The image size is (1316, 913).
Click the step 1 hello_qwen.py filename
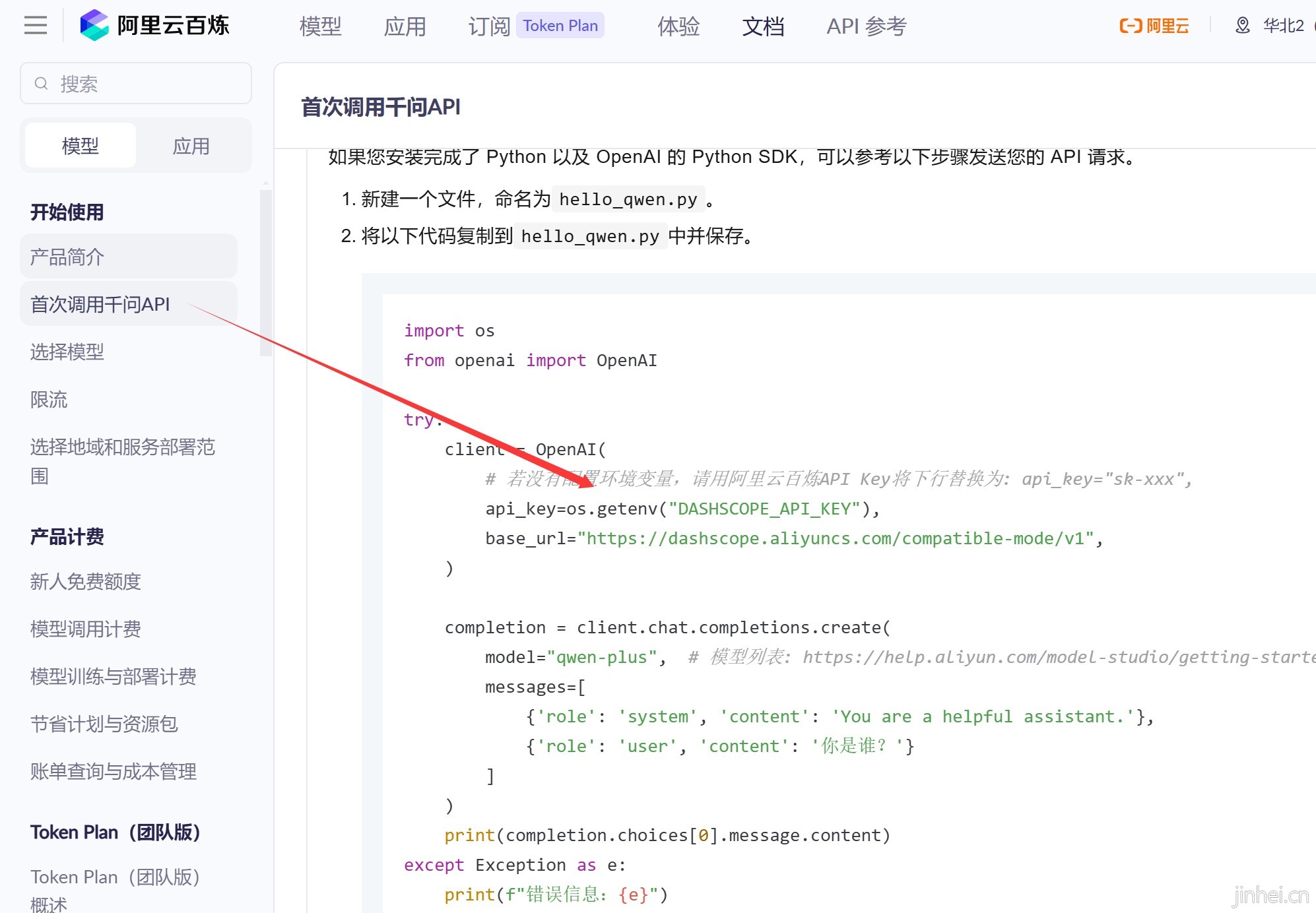click(x=628, y=199)
